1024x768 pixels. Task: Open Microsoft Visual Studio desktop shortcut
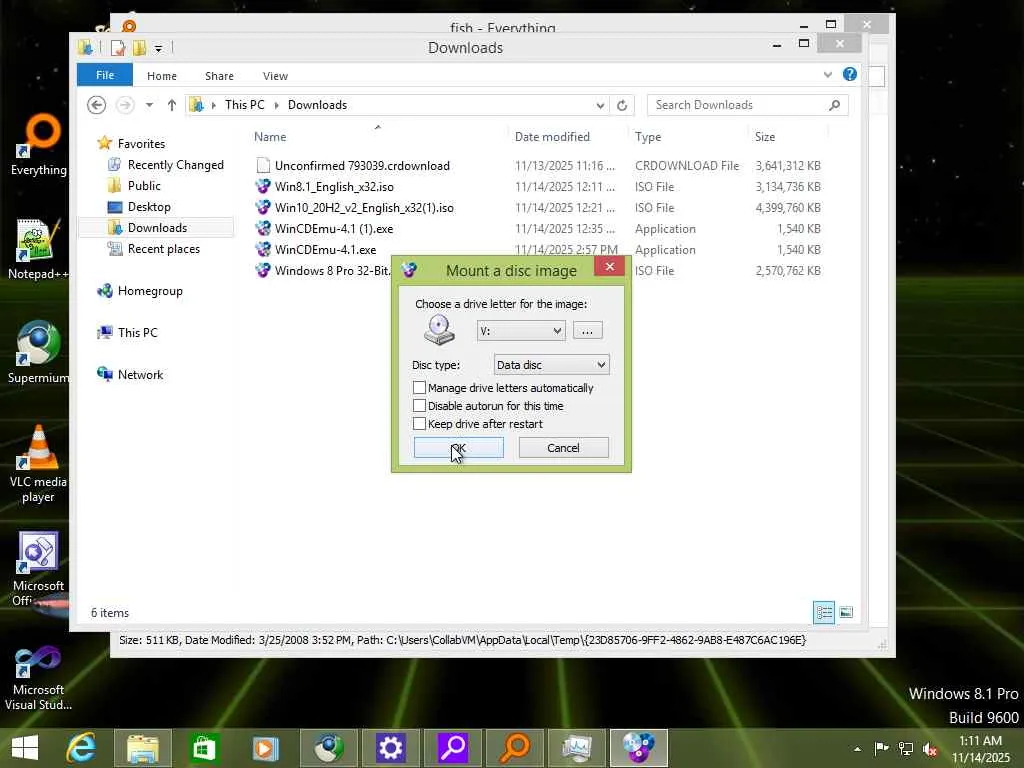point(38,678)
